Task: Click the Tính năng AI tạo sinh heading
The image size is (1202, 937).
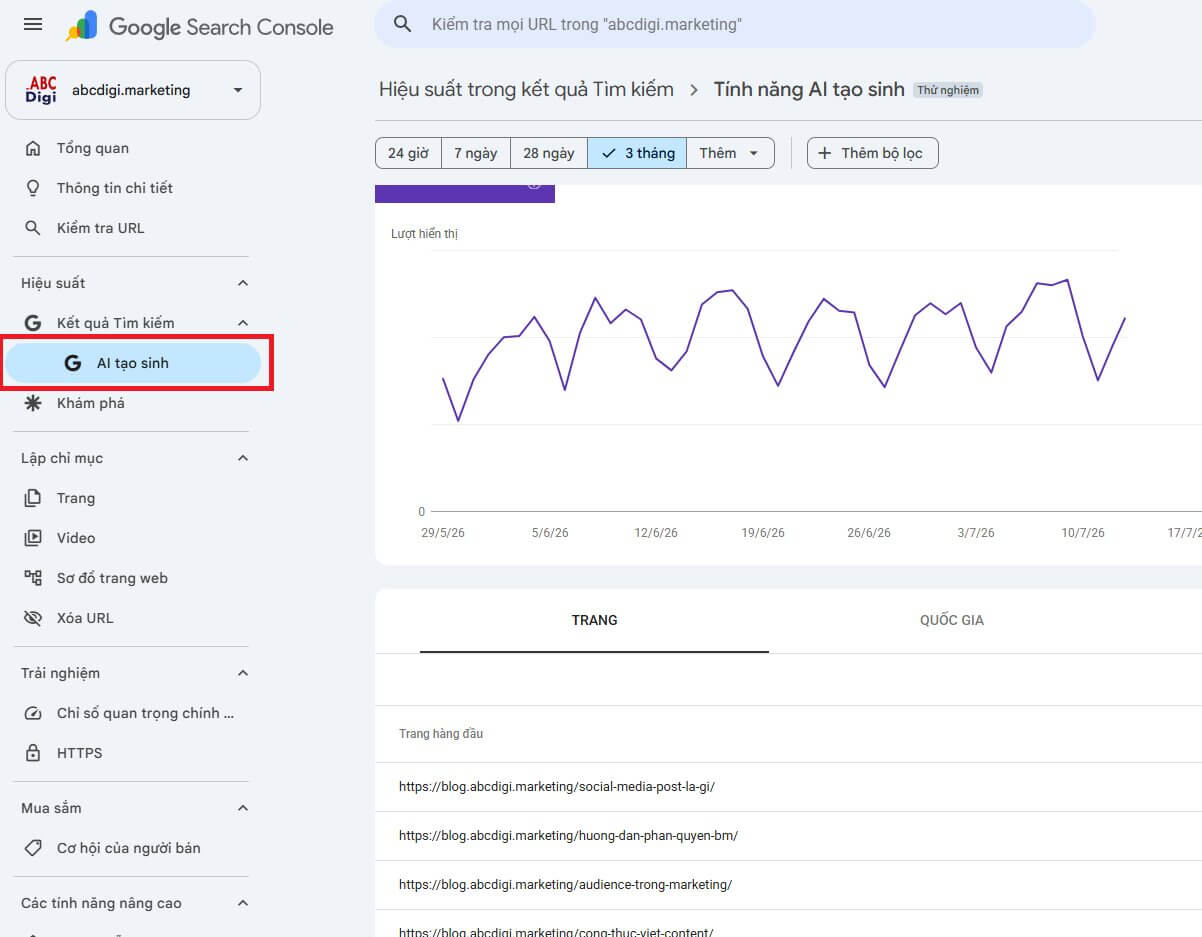Action: (x=809, y=89)
